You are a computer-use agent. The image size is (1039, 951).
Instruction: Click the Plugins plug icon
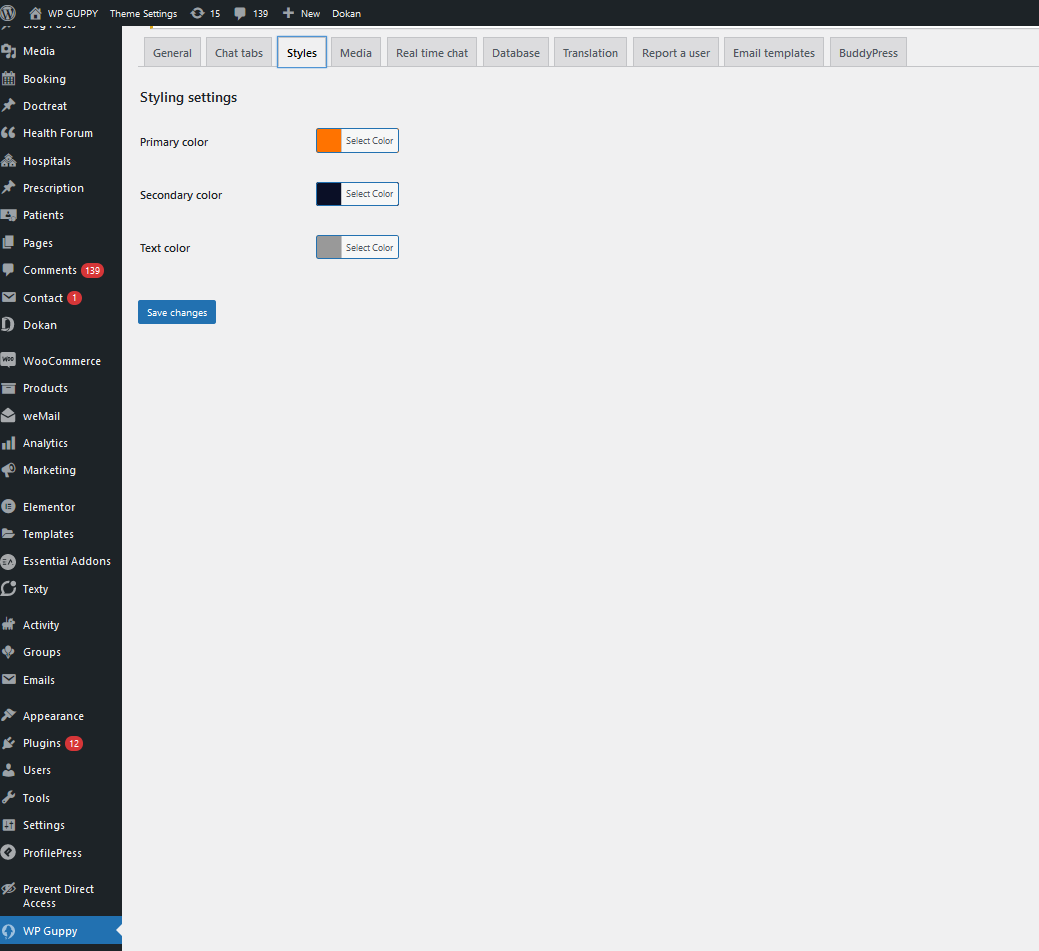(x=9, y=743)
